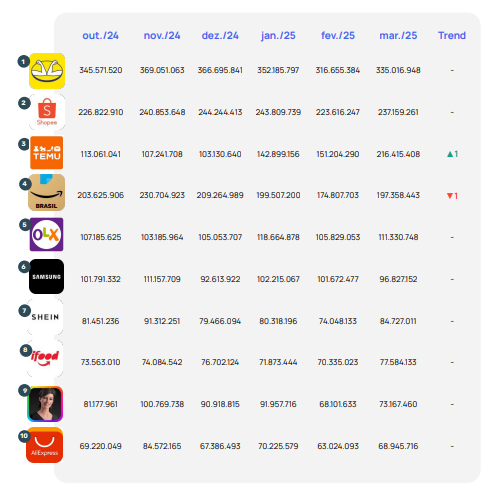Select the AliExpress red bag icon

pyautogui.click(x=45, y=445)
